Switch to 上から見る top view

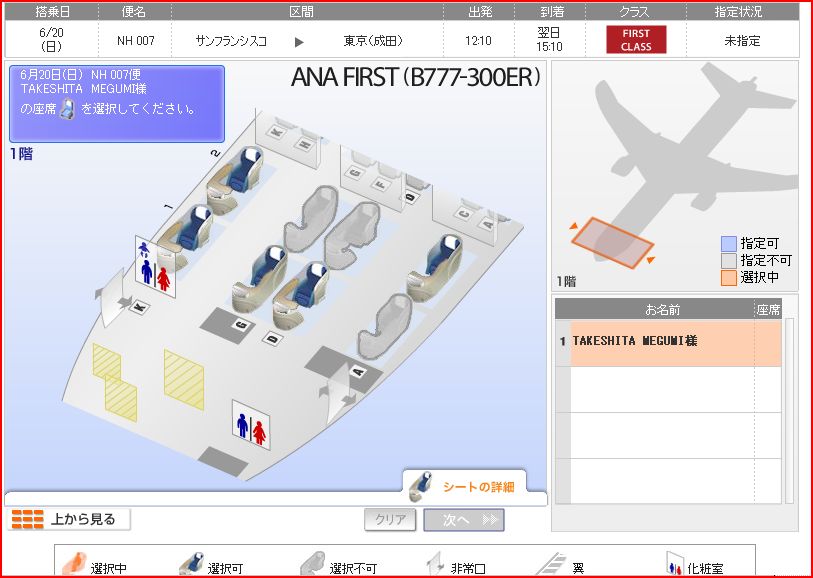tap(69, 519)
